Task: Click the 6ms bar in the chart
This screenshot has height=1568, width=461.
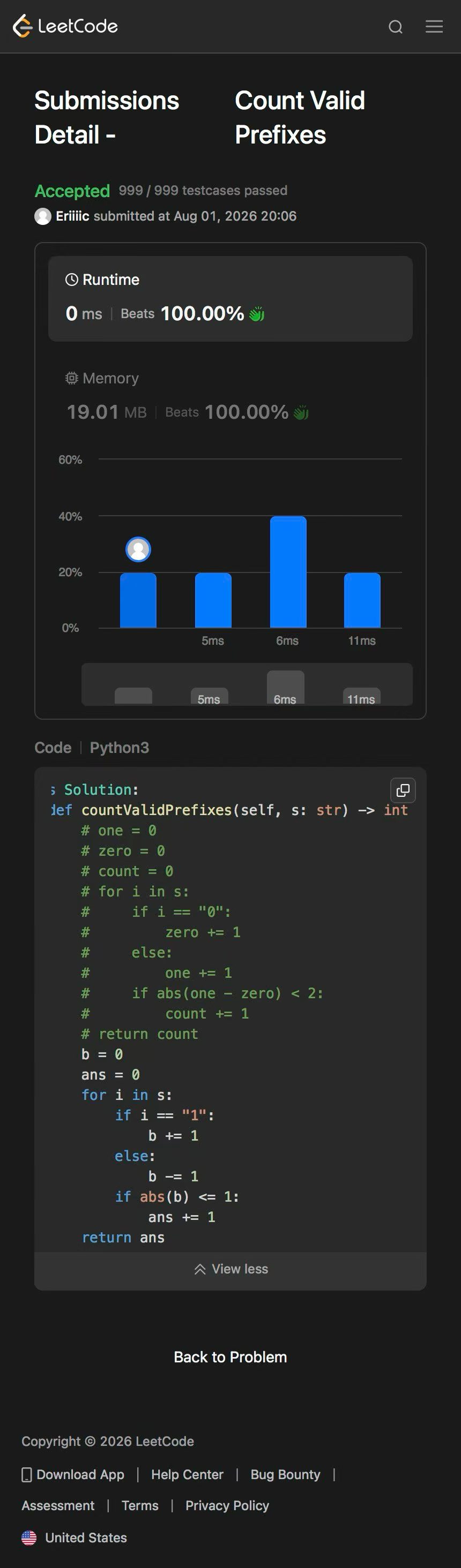Action: [288, 571]
